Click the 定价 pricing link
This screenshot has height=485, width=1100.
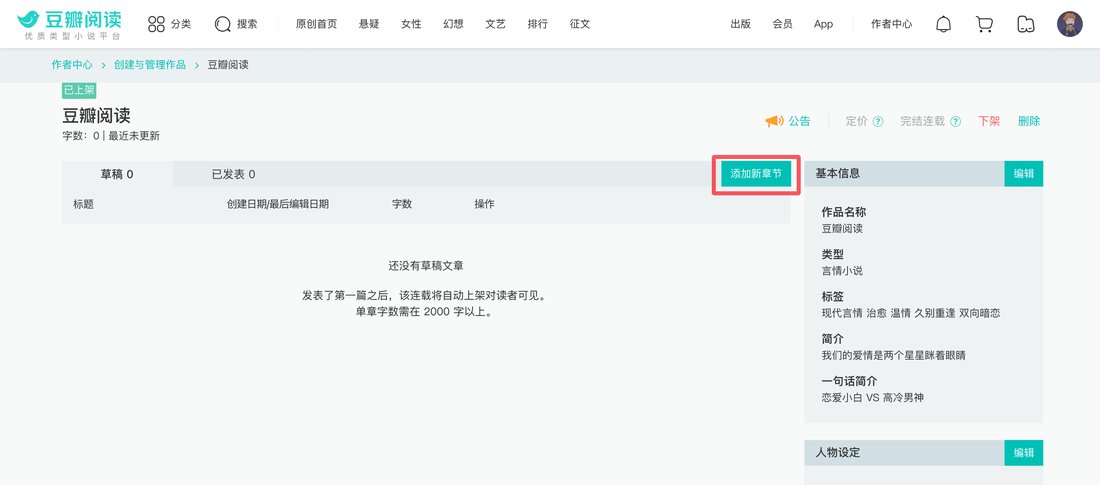click(857, 121)
